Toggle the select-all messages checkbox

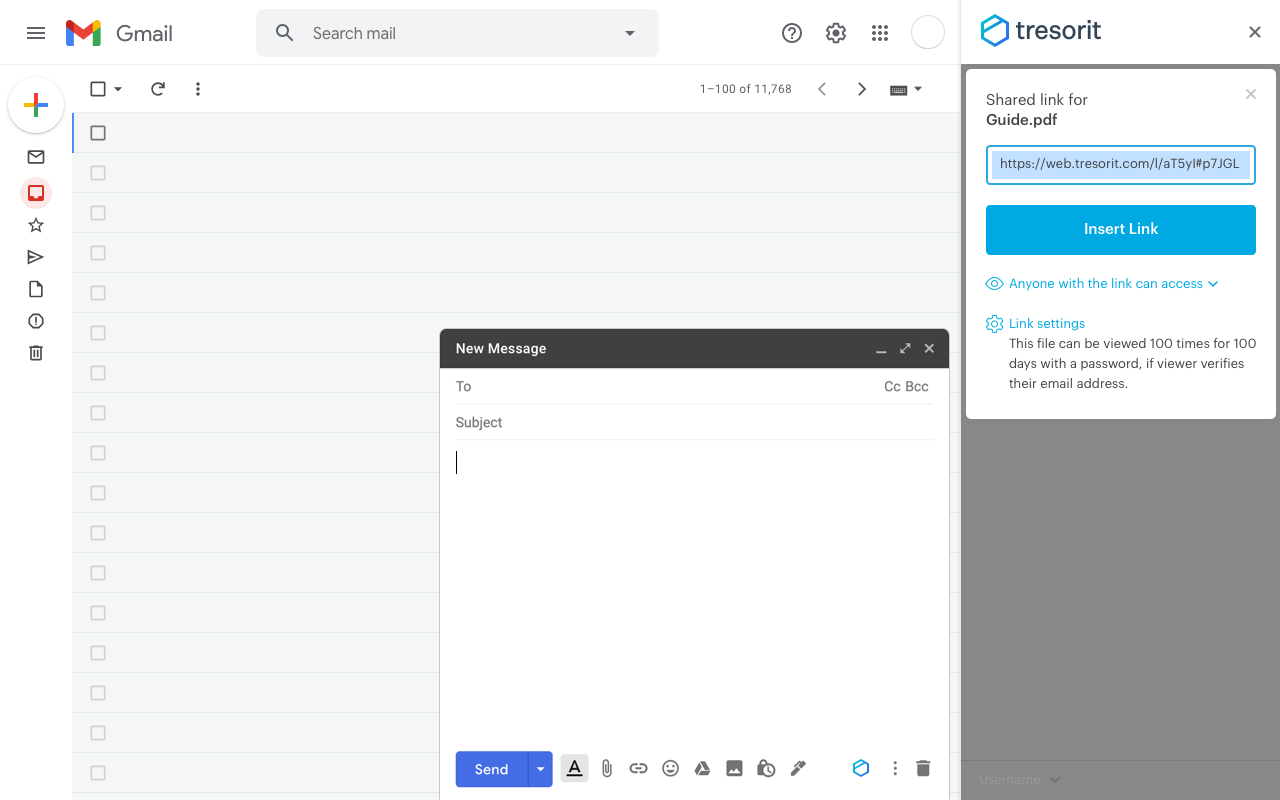coord(97,89)
